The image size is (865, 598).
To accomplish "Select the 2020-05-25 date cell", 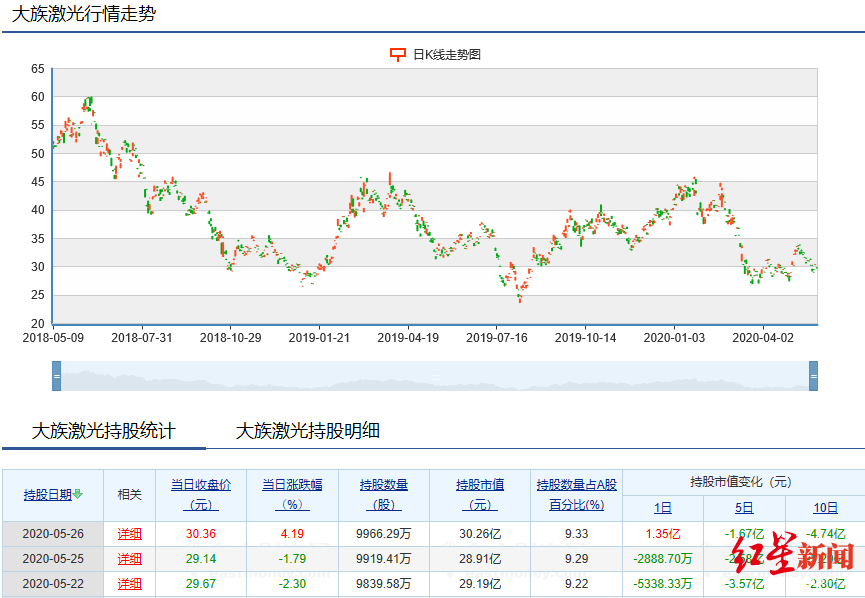I will coord(53,559).
